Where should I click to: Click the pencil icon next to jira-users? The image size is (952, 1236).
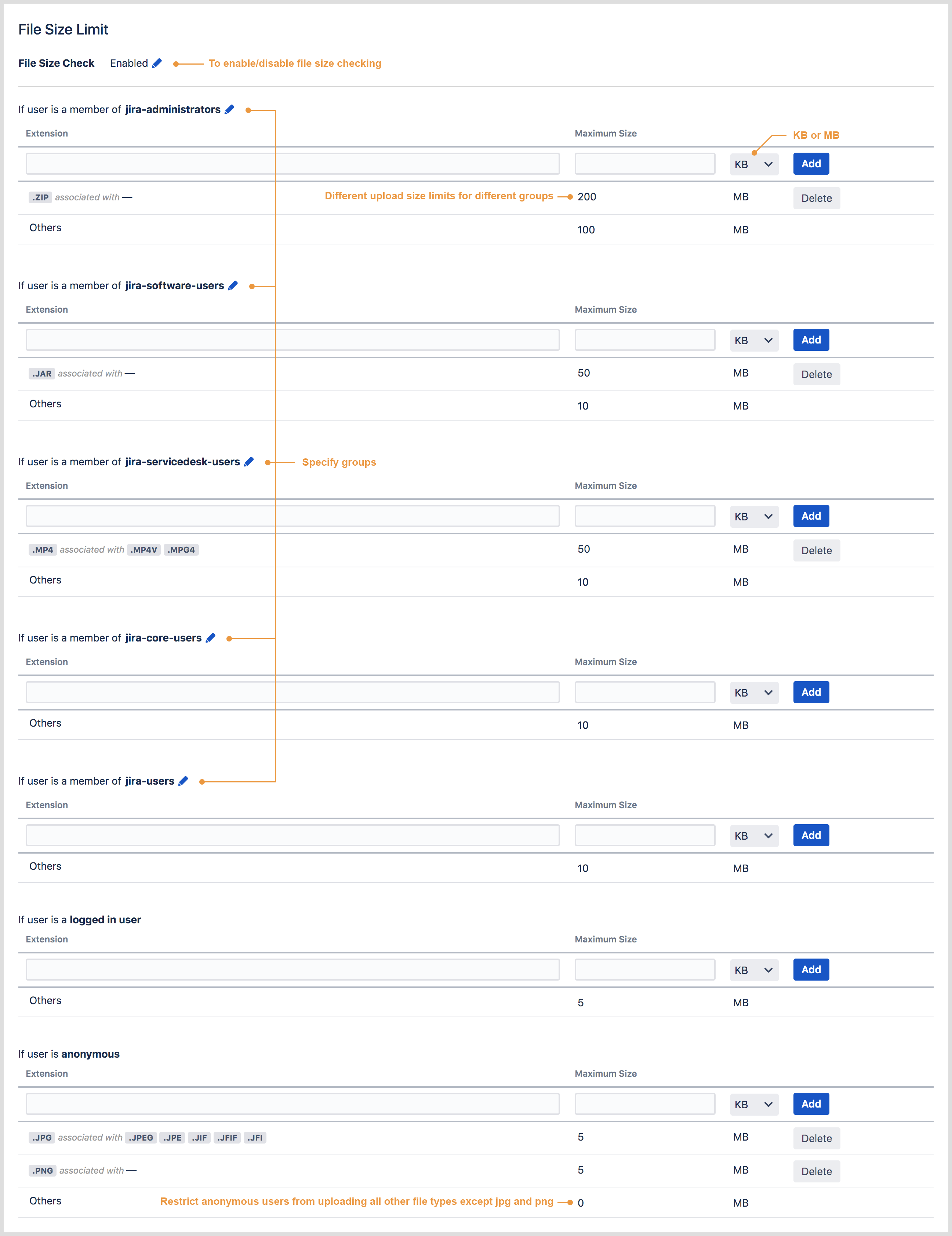coord(183,781)
